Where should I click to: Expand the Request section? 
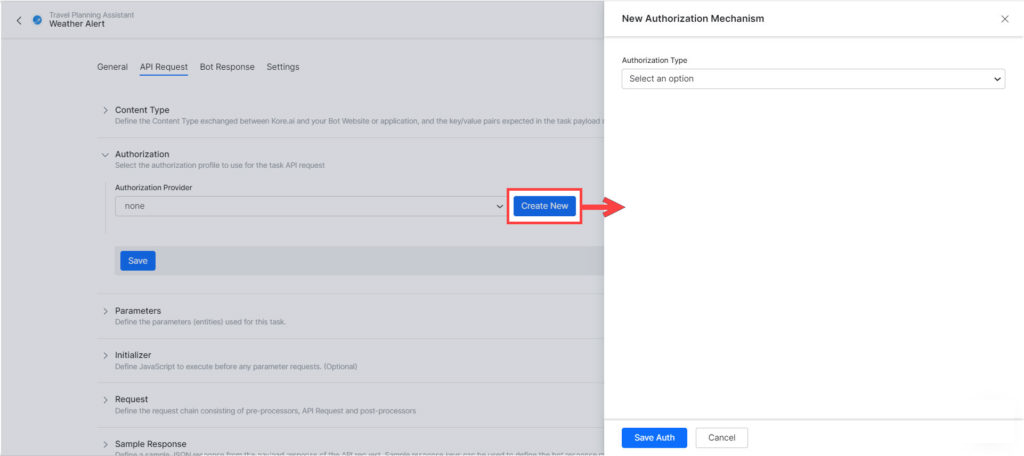tap(105, 399)
